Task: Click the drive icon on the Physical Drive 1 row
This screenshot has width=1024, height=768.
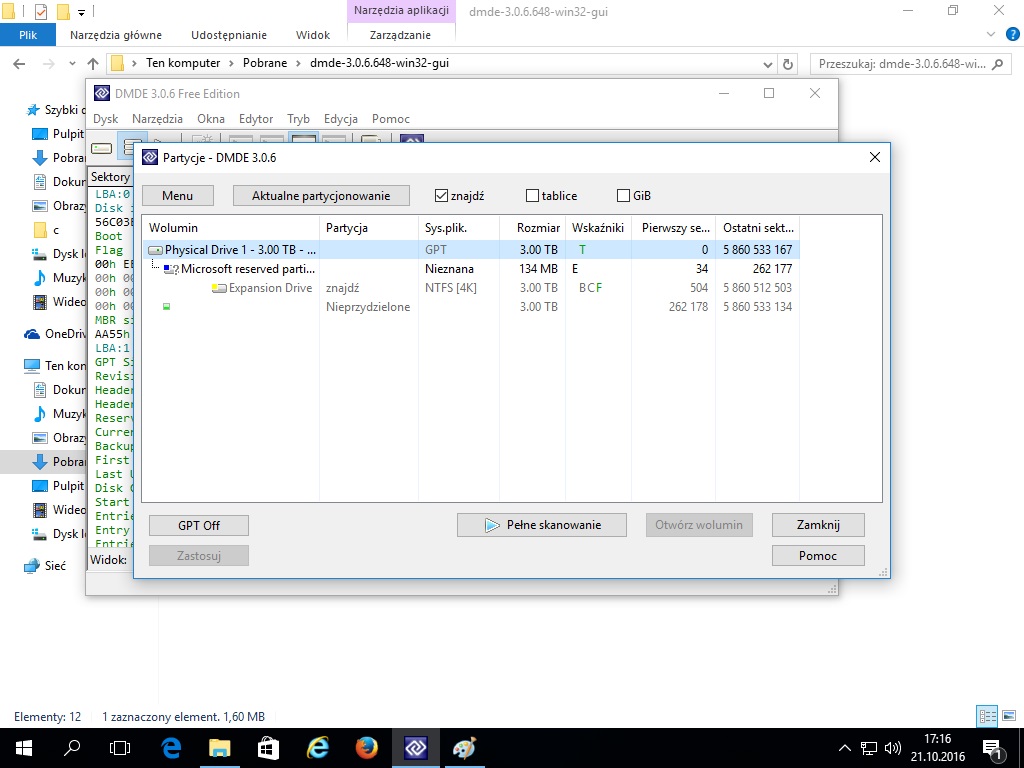Action: tap(155, 250)
